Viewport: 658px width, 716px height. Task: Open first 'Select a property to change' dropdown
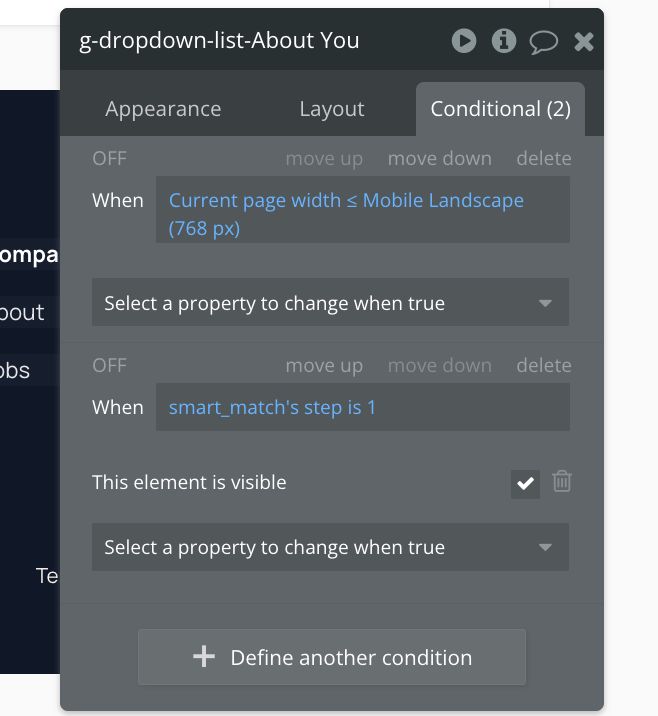(330, 302)
